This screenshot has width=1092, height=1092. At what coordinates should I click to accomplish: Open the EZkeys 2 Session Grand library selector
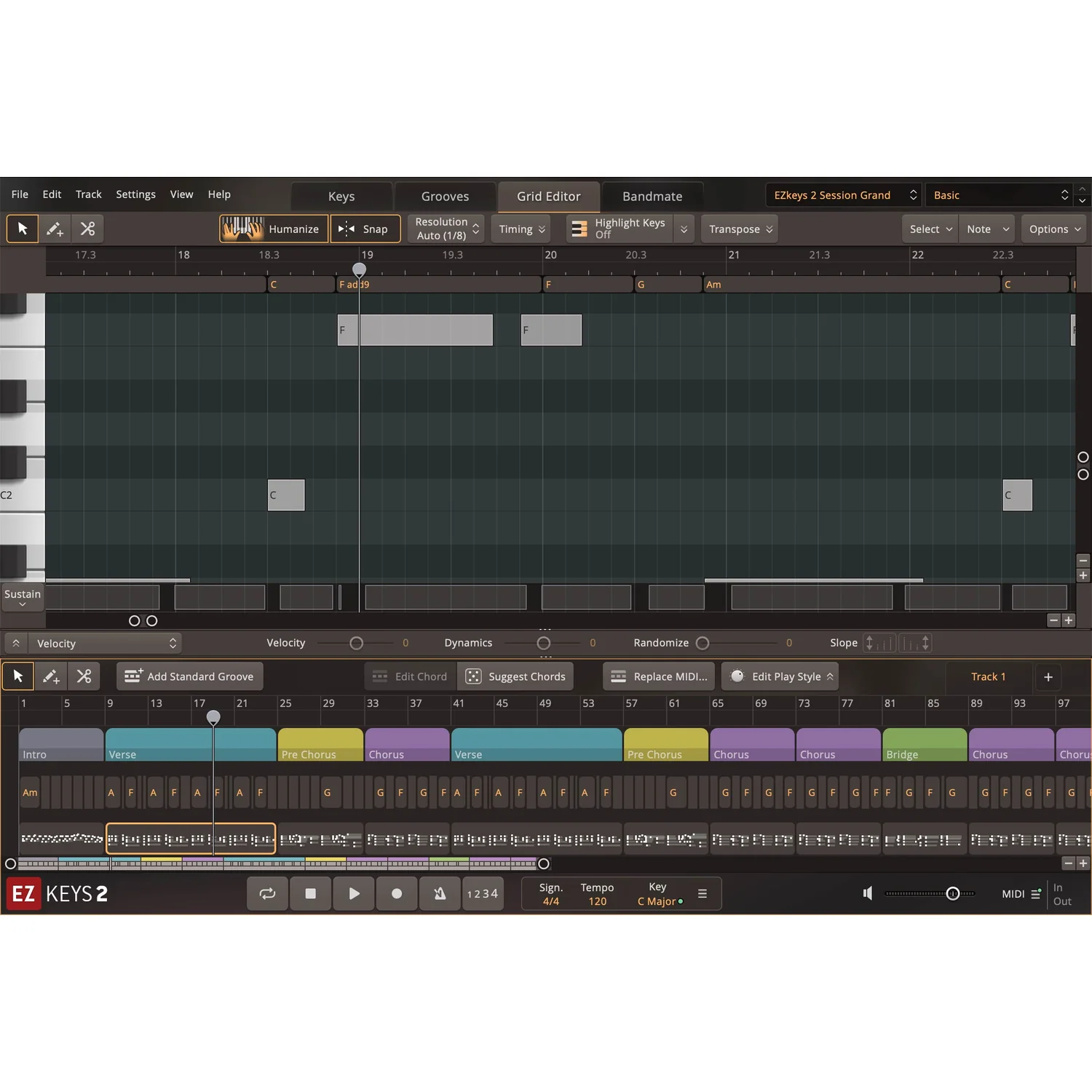844,195
